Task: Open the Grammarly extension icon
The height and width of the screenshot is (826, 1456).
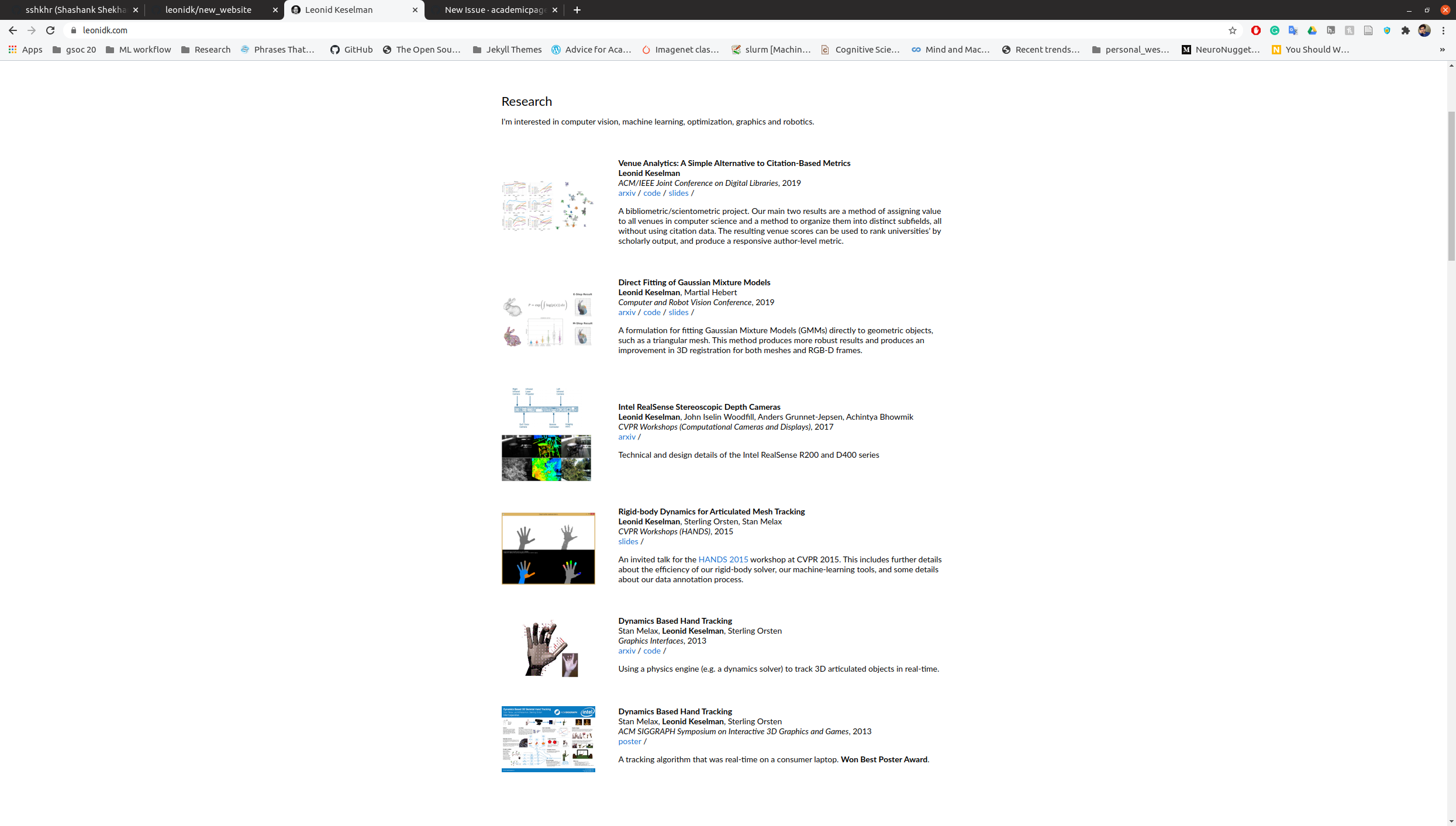Action: pyautogui.click(x=1275, y=30)
